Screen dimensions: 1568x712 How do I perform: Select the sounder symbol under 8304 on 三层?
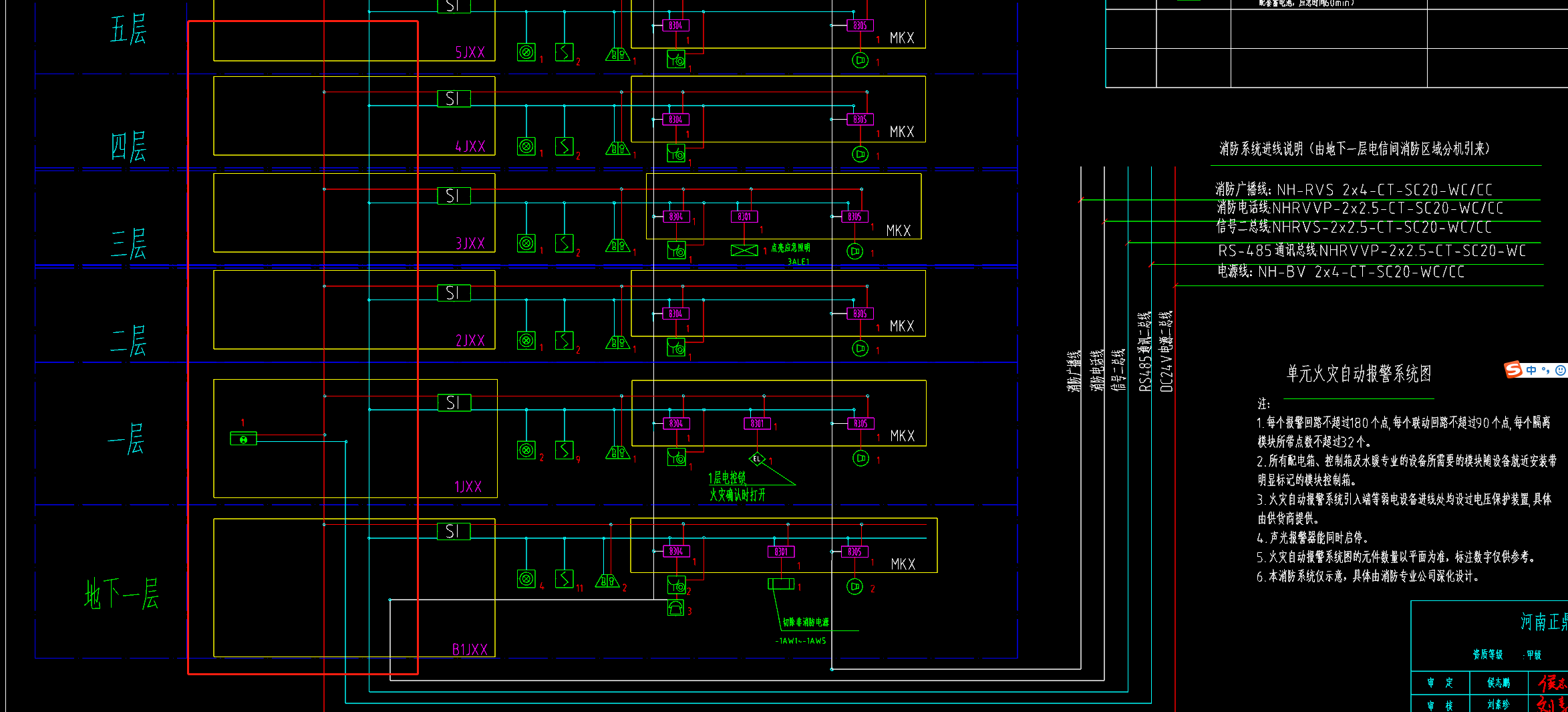[x=677, y=251]
